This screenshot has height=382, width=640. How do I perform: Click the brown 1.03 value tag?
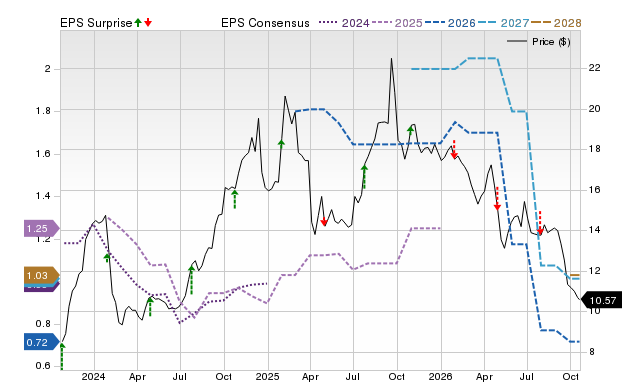[41, 275]
